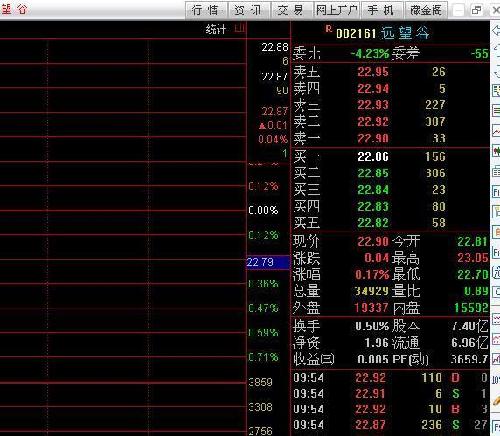Select the 买二 row priced 22.85
The width and height of the screenshot is (500, 436).
pyautogui.click(x=390, y=173)
